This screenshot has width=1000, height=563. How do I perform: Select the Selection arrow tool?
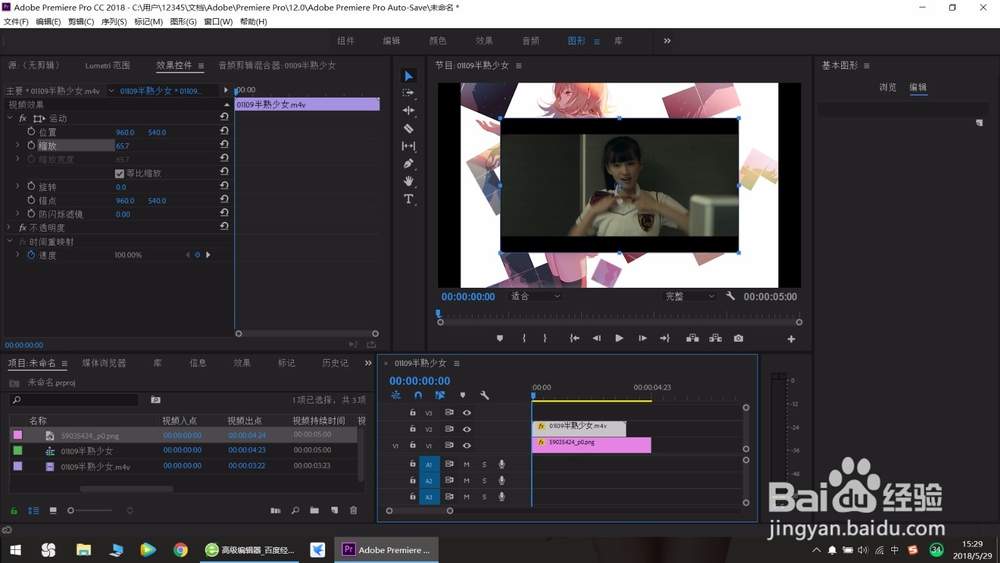pyautogui.click(x=408, y=76)
